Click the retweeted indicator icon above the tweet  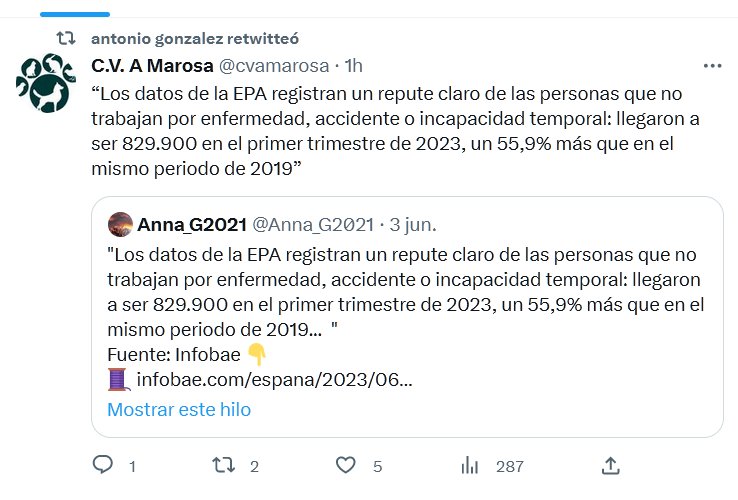(x=66, y=39)
